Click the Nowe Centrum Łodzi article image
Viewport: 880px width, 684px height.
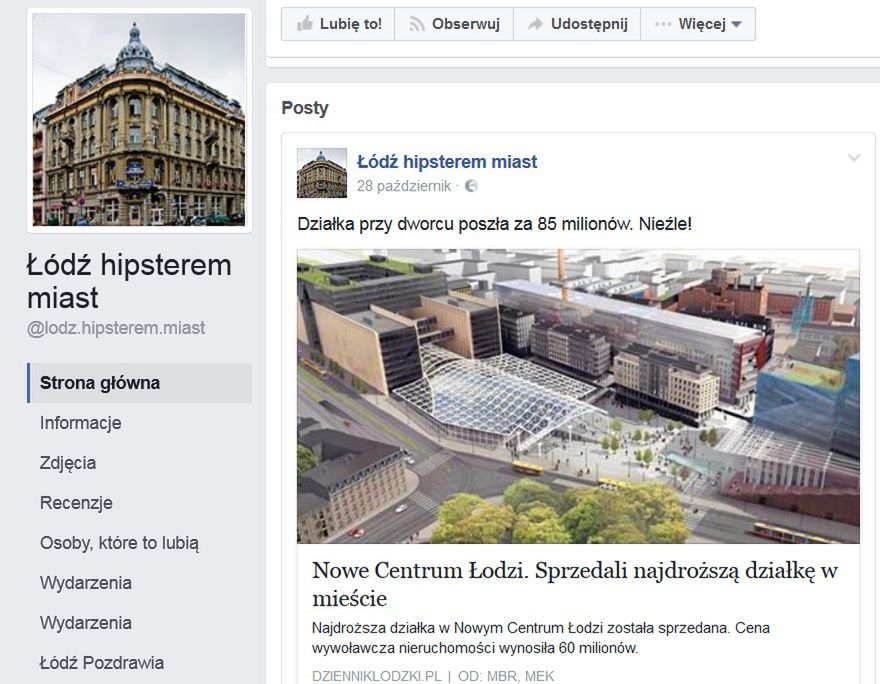[x=578, y=396]
